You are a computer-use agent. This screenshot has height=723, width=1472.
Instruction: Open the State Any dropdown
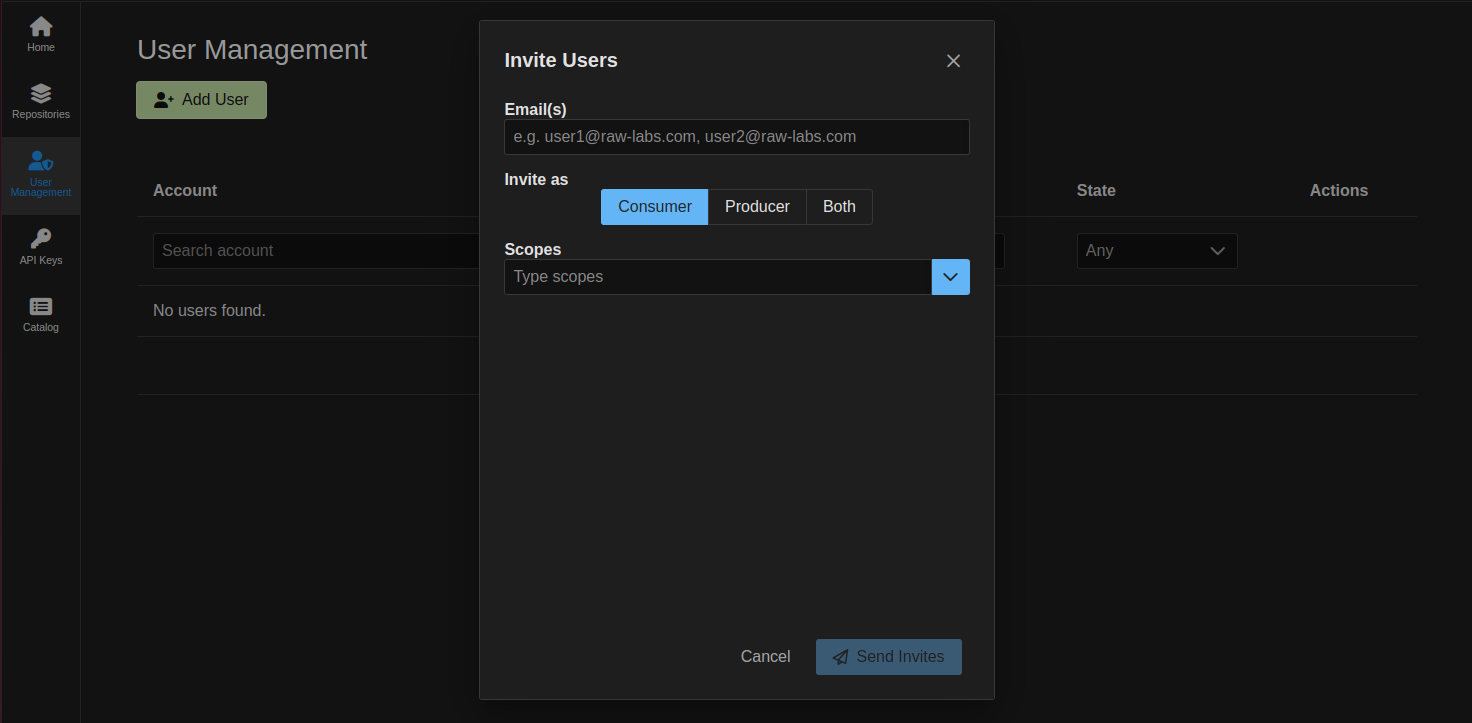pyautogui.click(x=1157, y=251)
